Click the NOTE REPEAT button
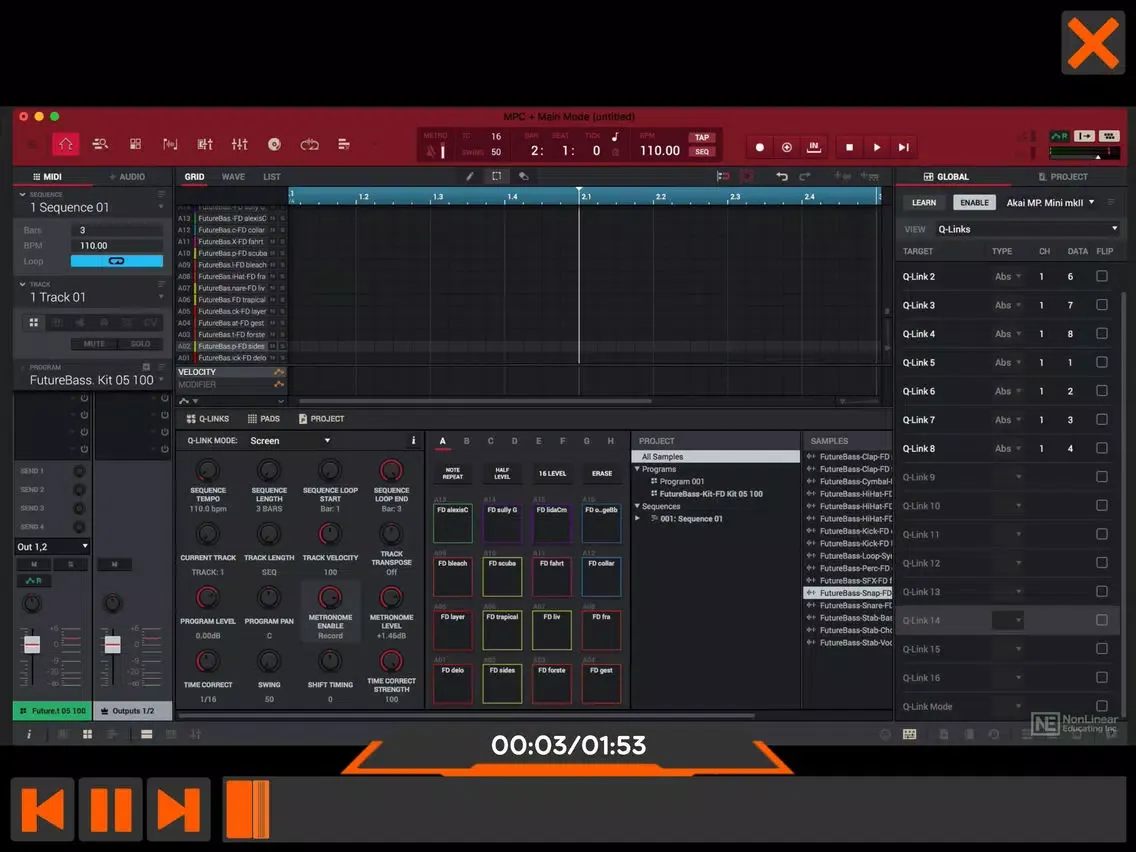 pos(453,473)
